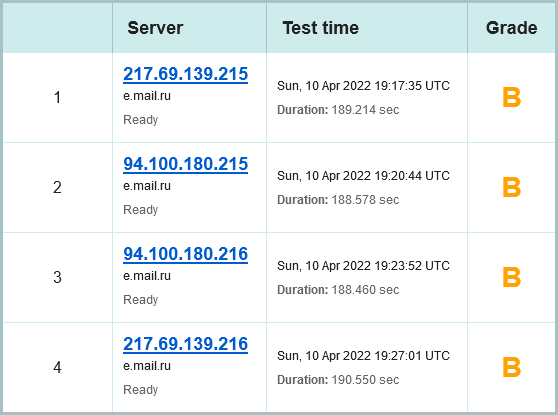Select the B grade in row 2
This screenshot has width=558, height=415.
point(511,187)
